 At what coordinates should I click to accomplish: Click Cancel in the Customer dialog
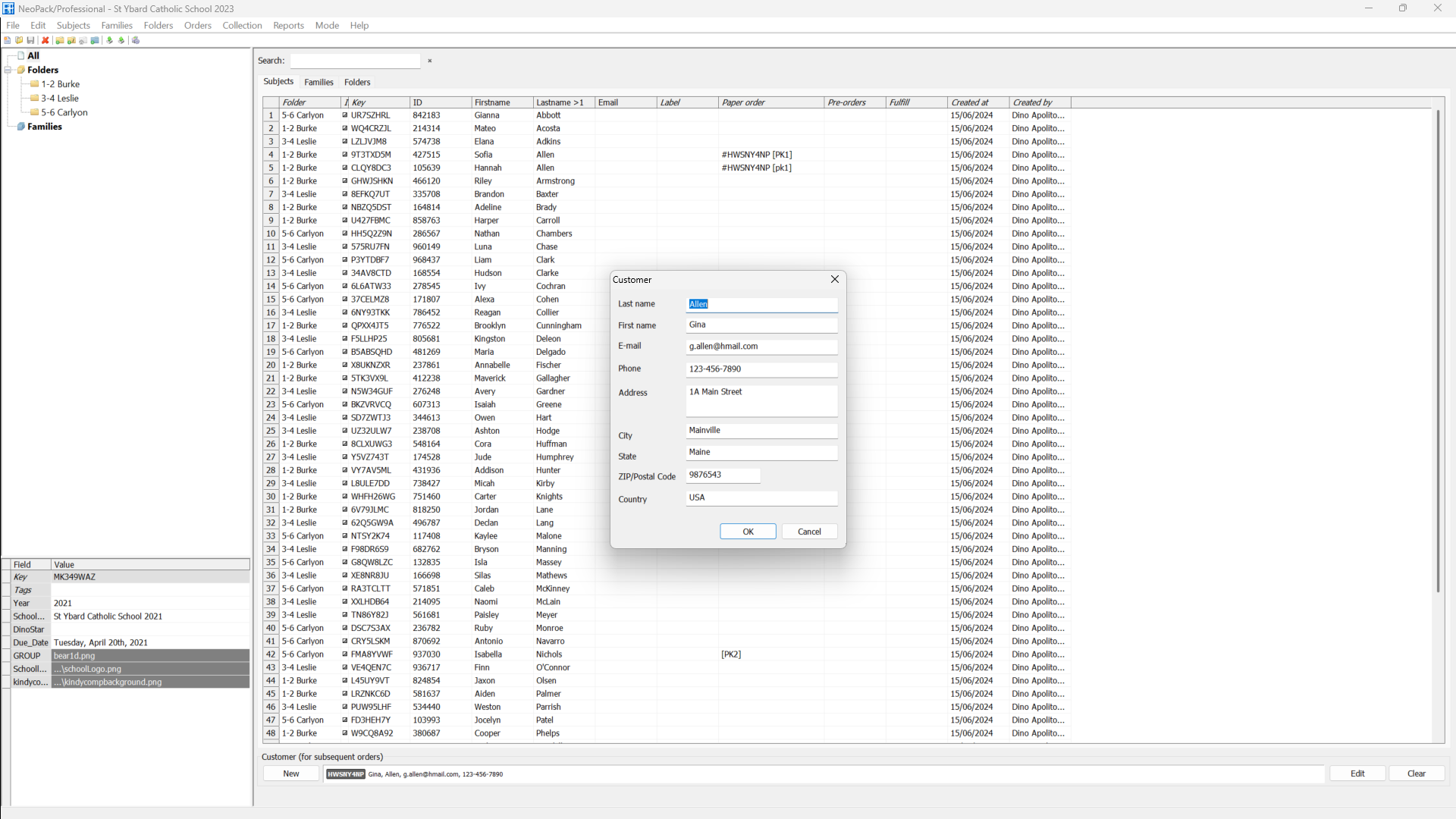(809, 532)
